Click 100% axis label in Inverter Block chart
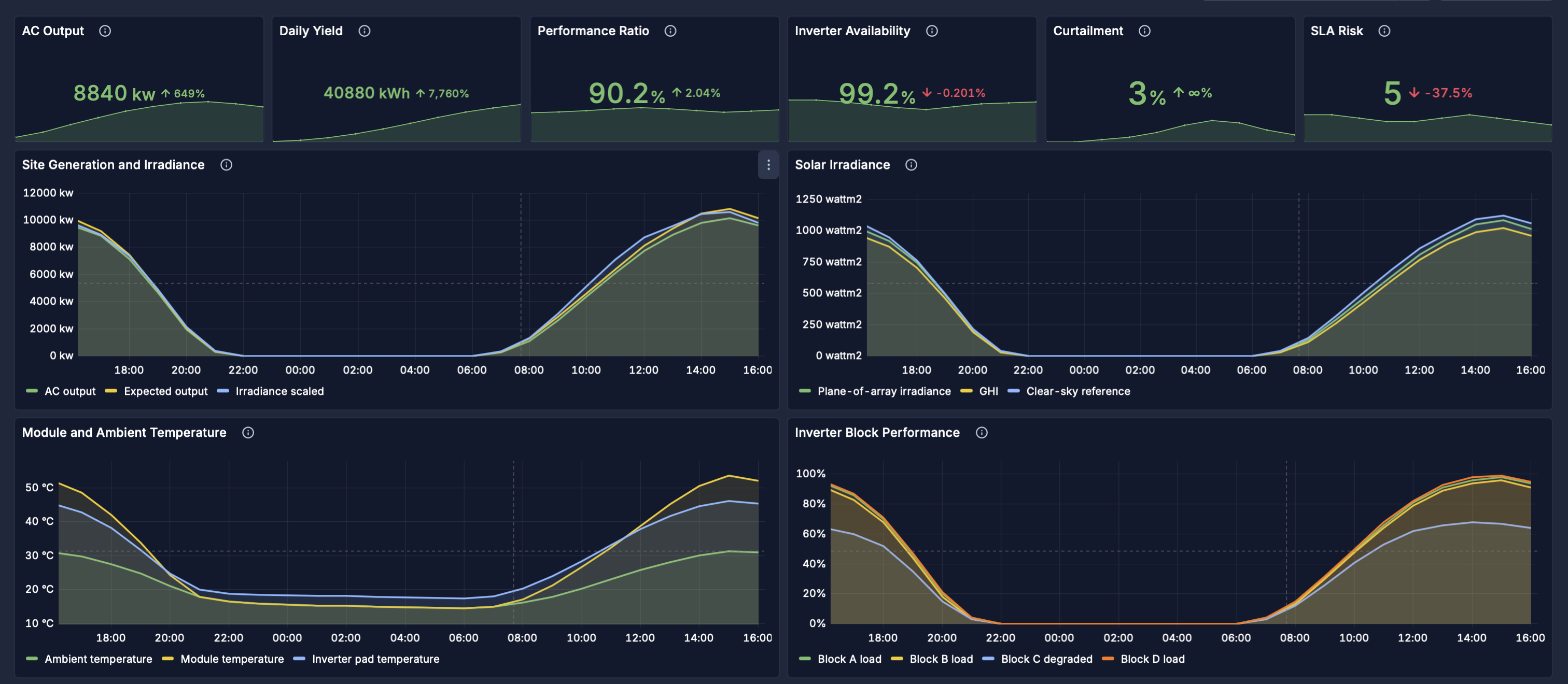Screen dimensions: 1568x684 coord(811,474)
